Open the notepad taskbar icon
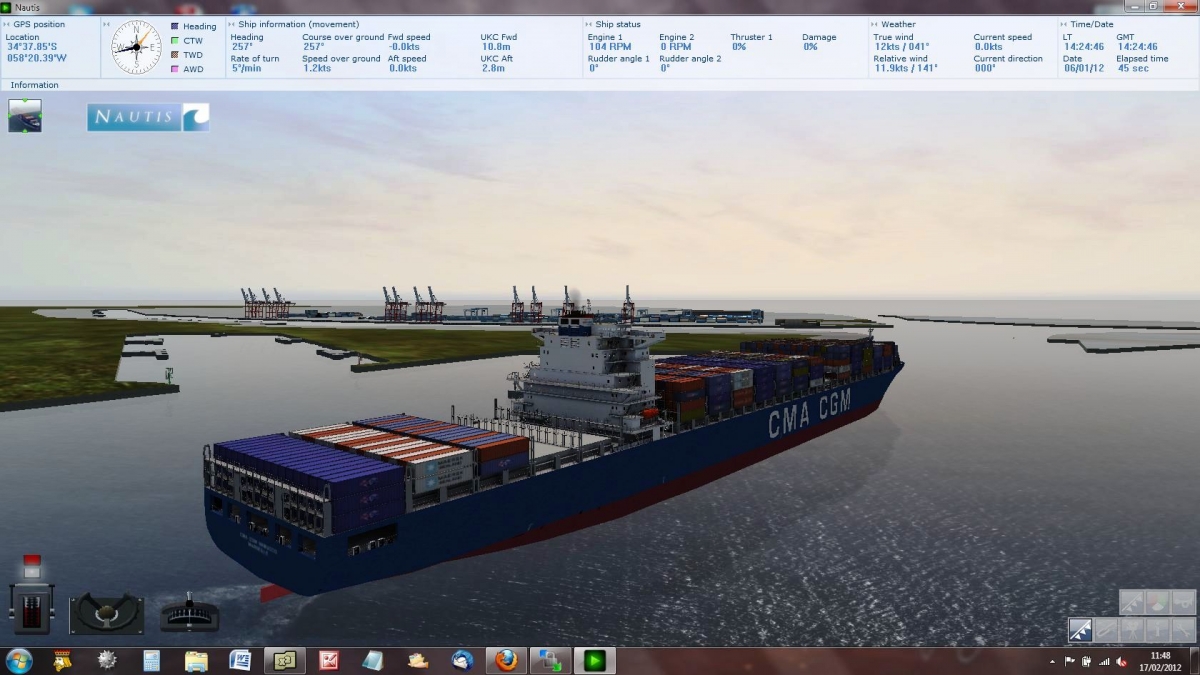Viewport: 1200px width, 675px height. (373, 660)
